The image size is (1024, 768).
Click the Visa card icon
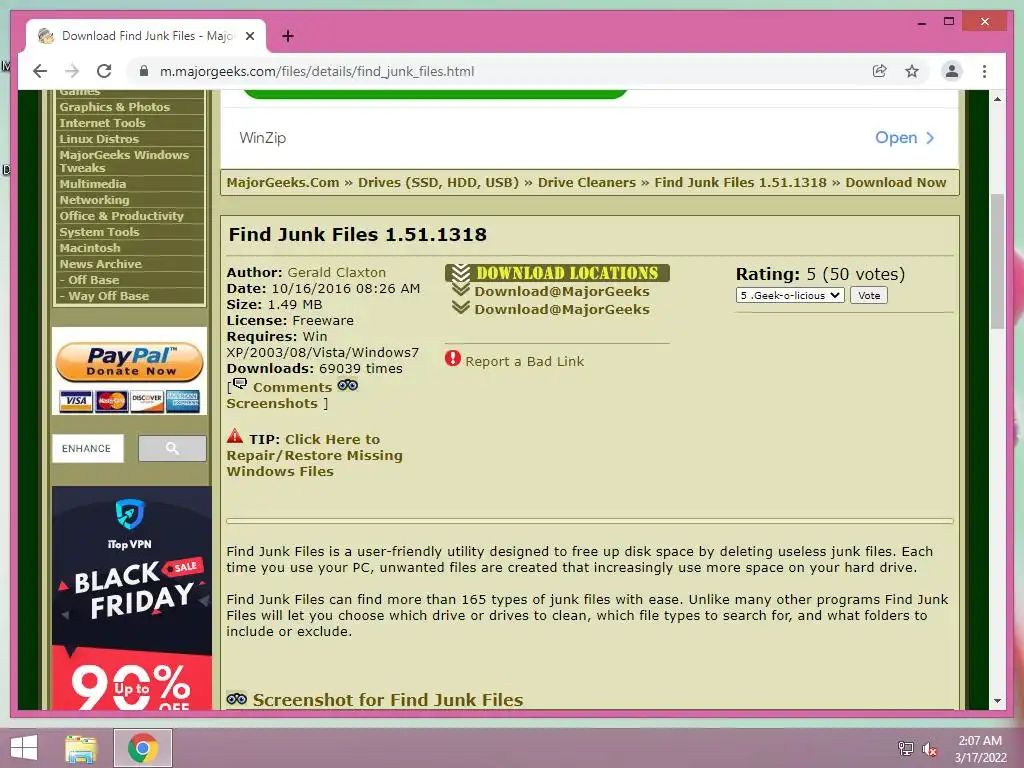[76, 400]
